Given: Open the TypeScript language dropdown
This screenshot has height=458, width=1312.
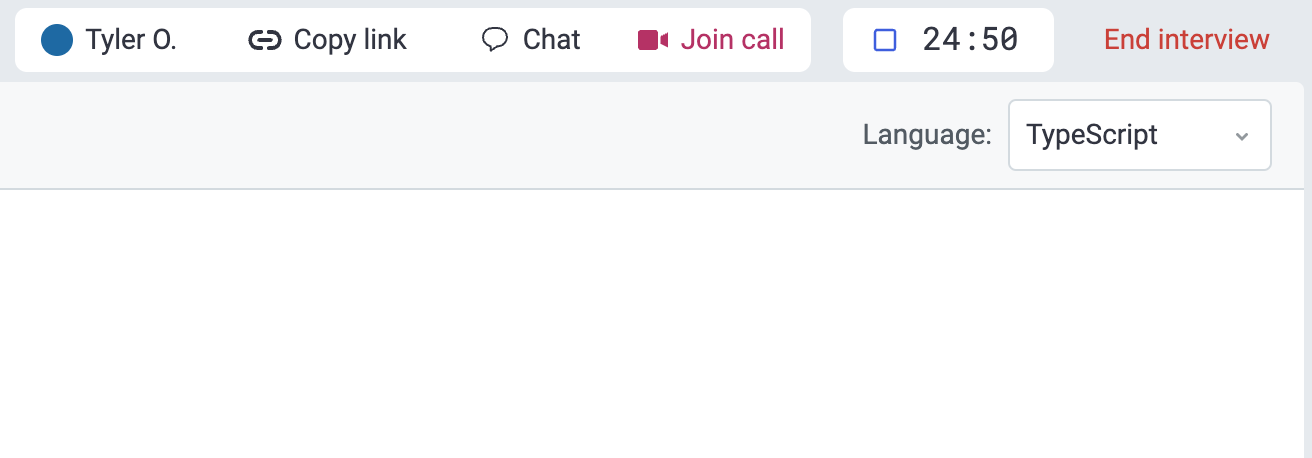Looking at the screenshot, I should 1140,135.
